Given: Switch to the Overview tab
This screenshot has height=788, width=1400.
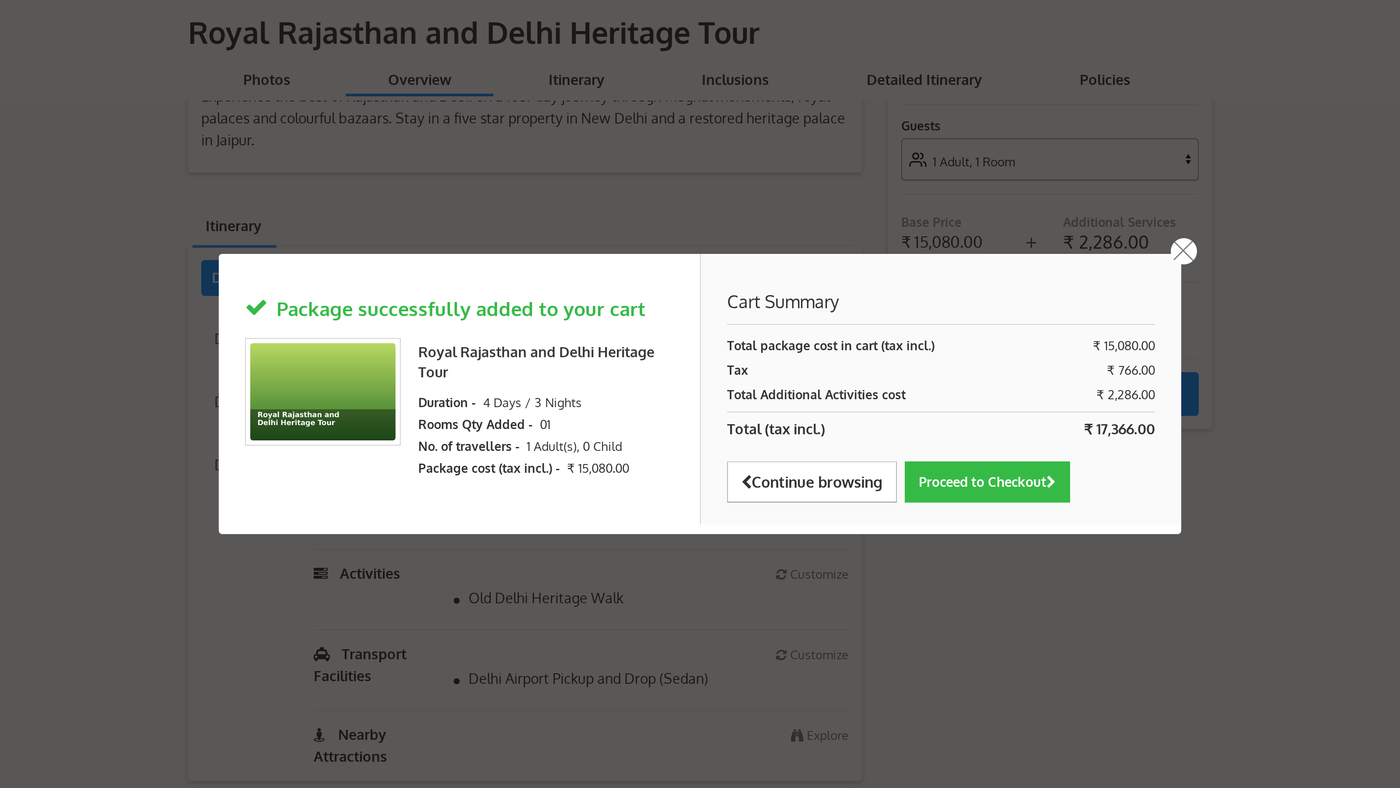Looking at the screenshot, I should [419, 80].
